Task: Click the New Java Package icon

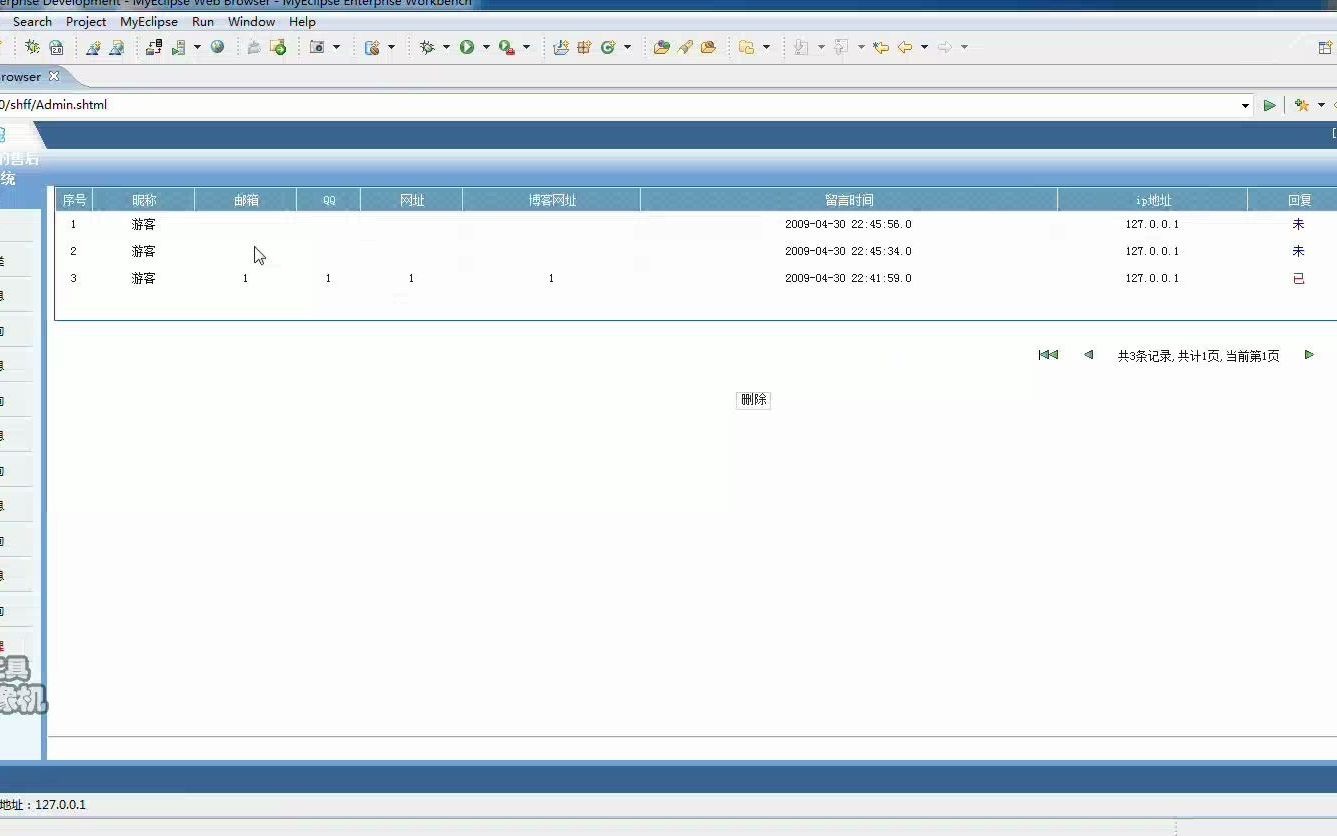Action: pyautogui.click(x=585, y=47)
